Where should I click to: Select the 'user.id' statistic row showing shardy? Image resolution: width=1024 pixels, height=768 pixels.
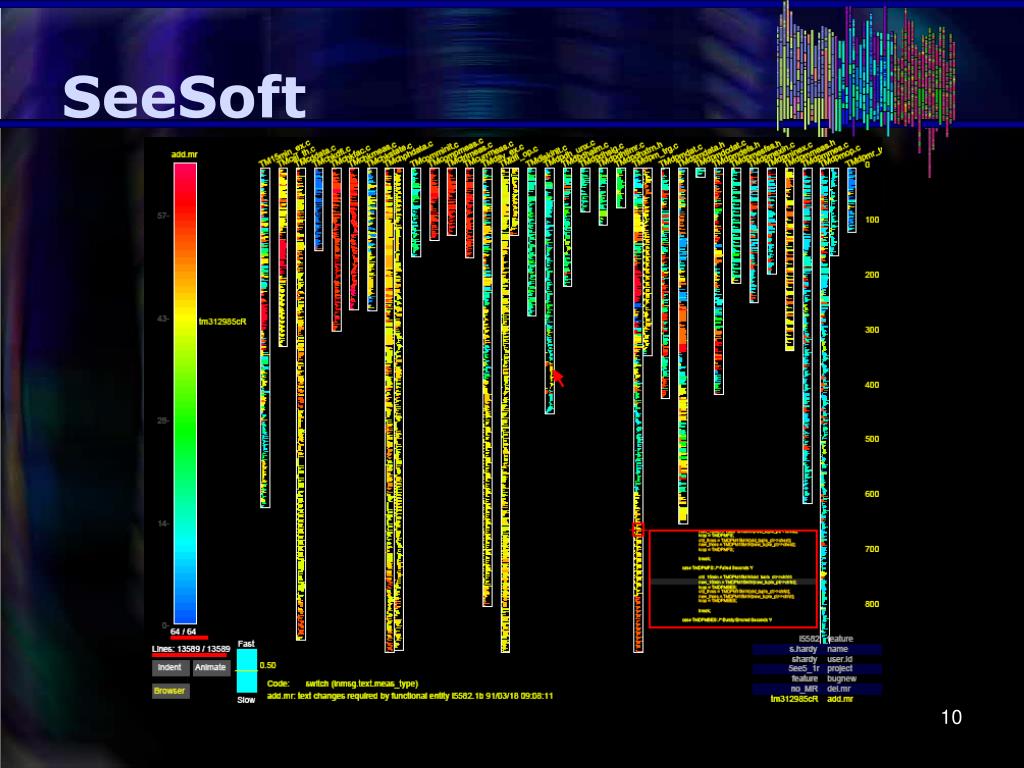coord(816,659)
